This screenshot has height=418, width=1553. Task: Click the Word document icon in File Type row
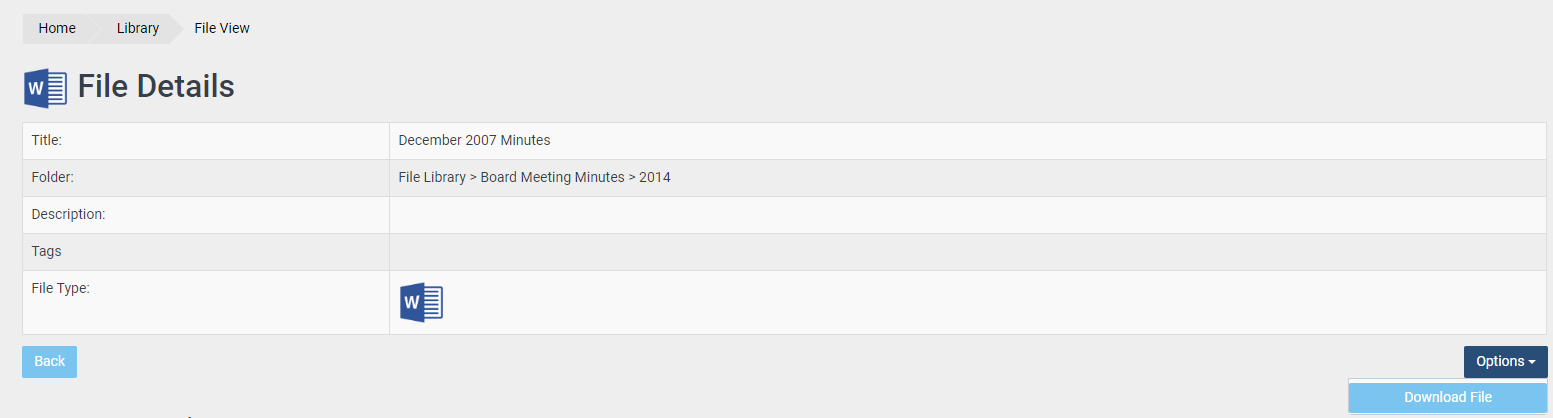click(421, 302)
